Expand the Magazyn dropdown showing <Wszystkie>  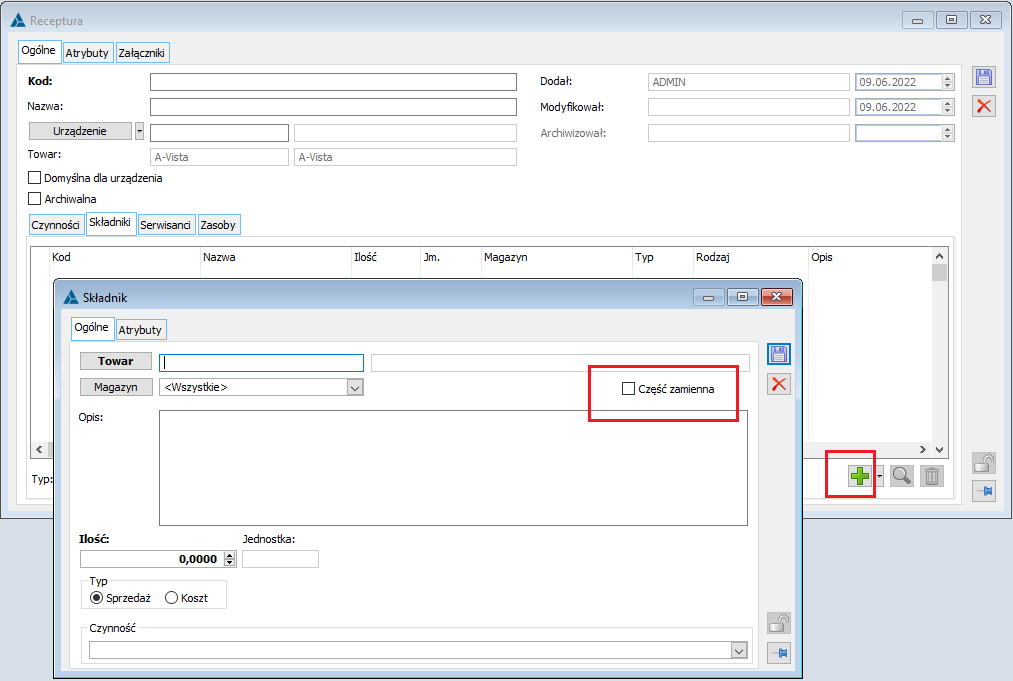pos(355,388)
